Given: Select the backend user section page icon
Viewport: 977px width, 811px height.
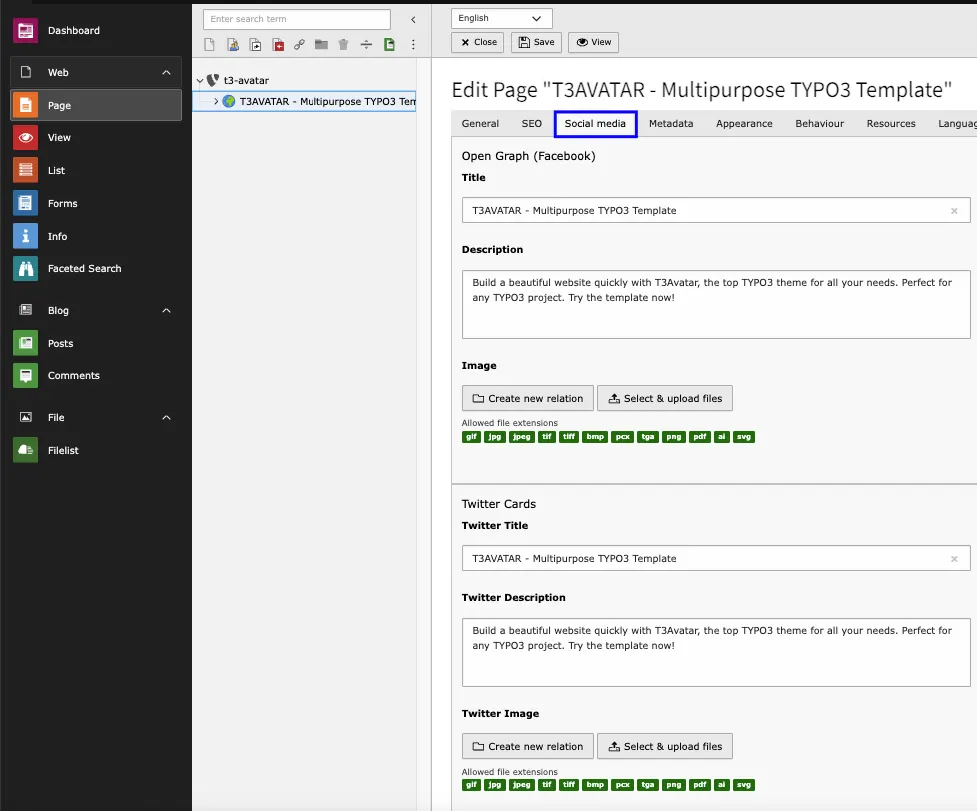Looking at the screenshot, I should click(232, 44).
